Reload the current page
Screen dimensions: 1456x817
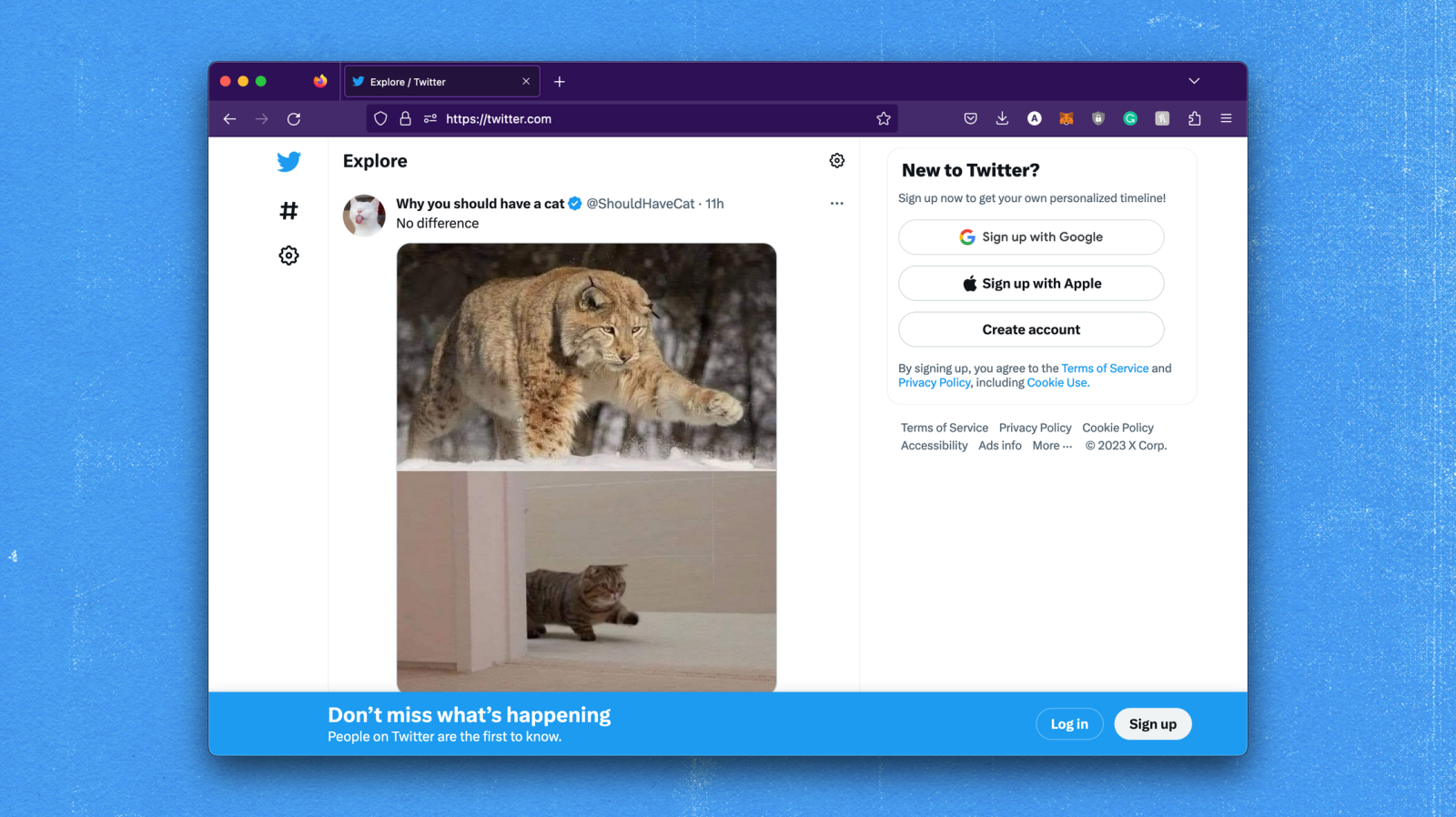pyautogui.click(x=294, y=119)
